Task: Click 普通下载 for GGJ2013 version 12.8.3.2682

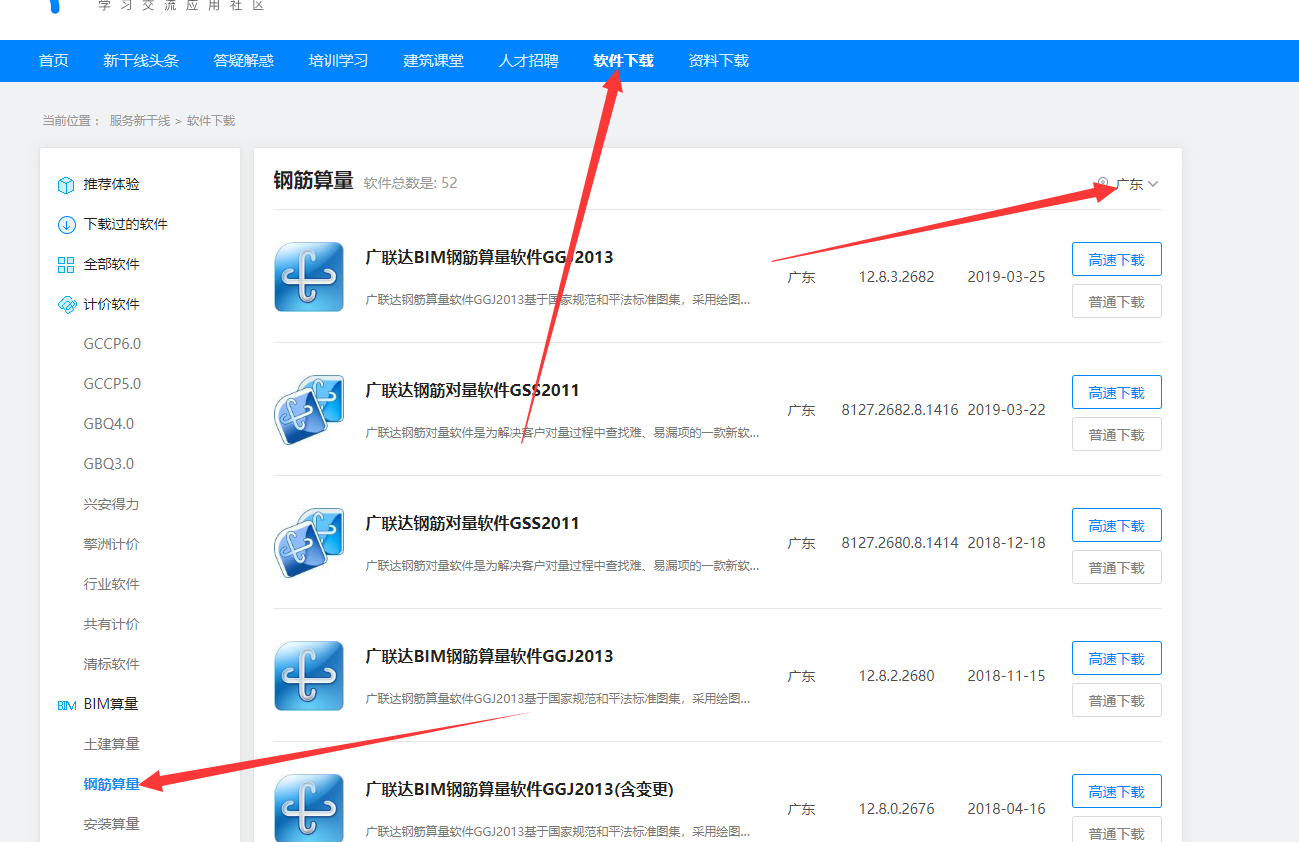Action: click(x=1117, y=301)
